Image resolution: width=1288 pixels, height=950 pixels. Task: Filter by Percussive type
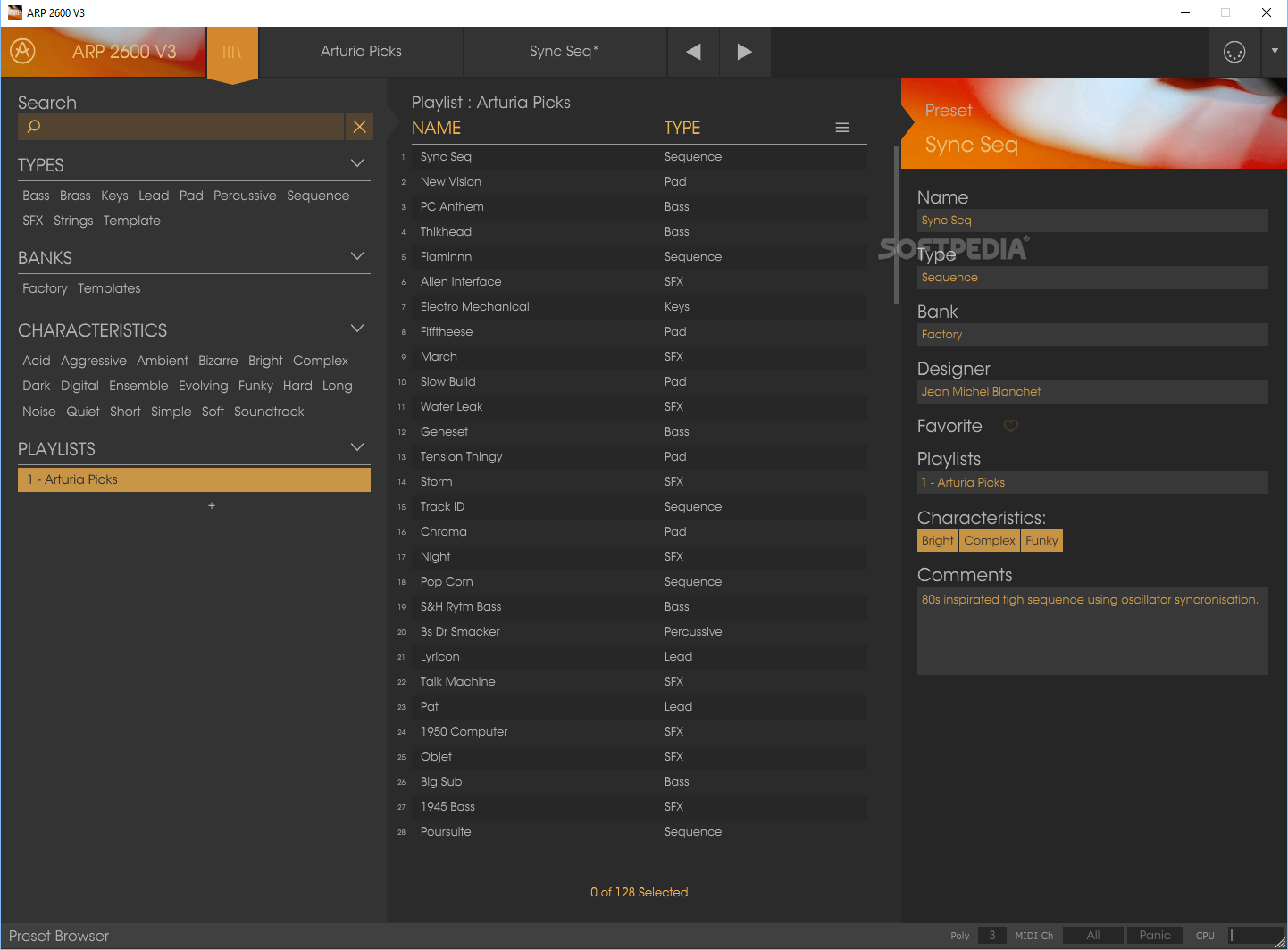tap(245, 196)
